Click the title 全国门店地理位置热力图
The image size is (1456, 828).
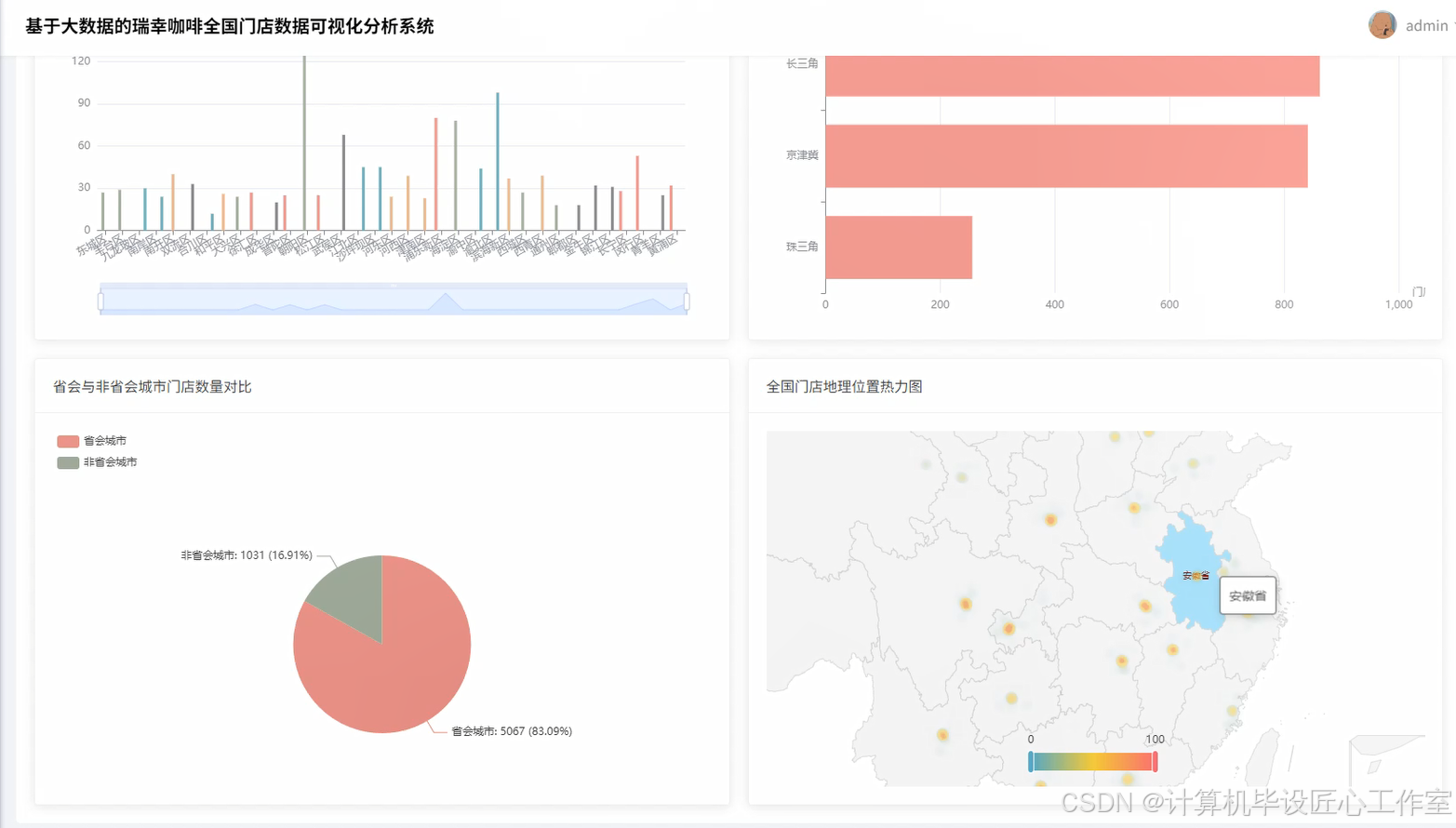click(845, 387)
